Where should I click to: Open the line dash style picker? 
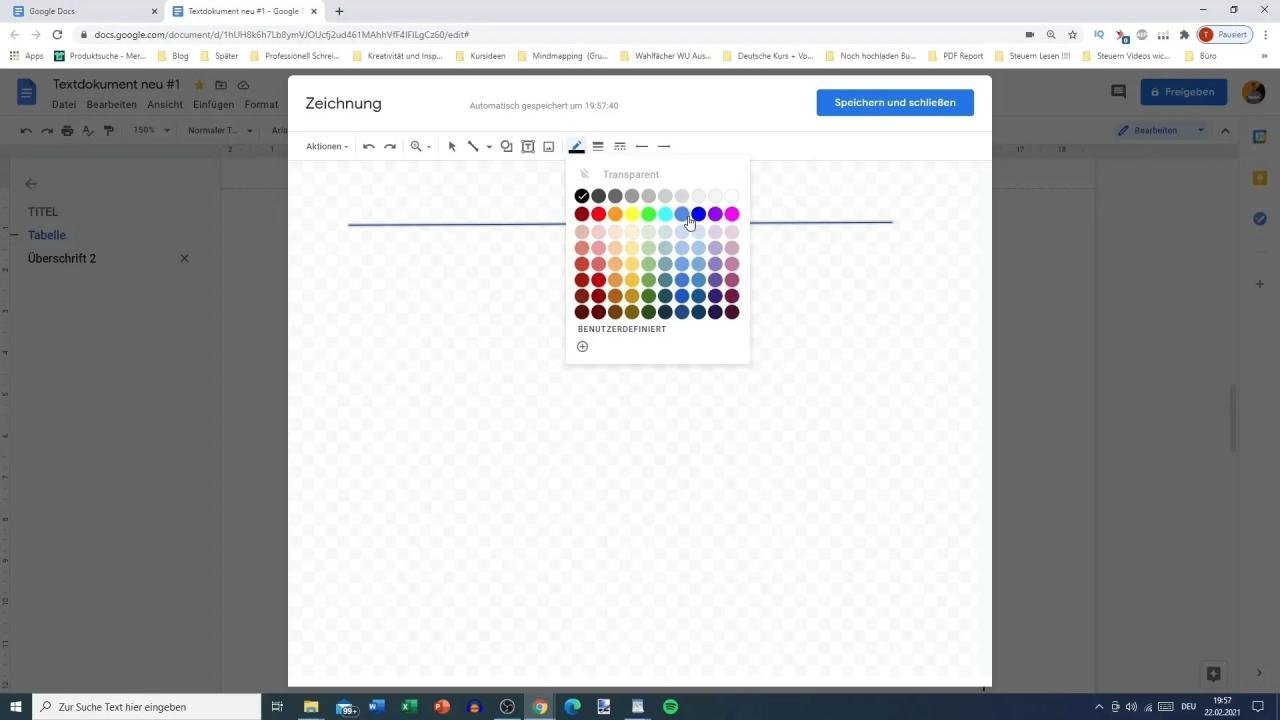point(619,146)
